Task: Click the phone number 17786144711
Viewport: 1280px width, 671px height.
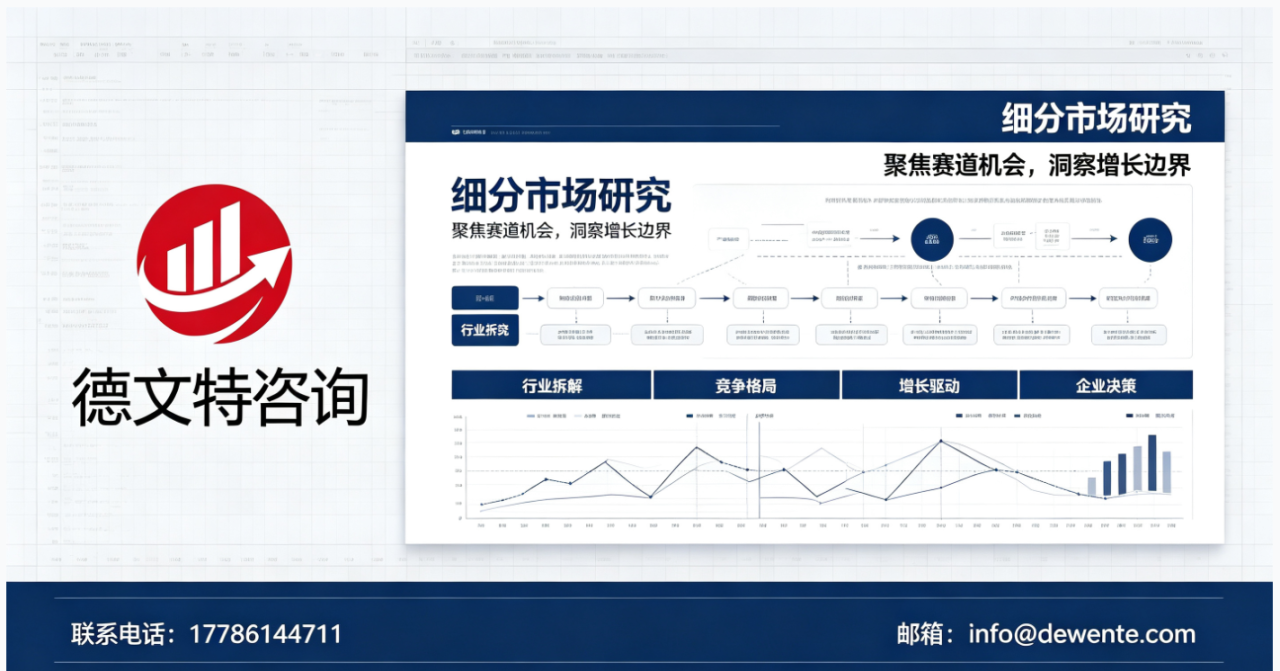Action: coord(265,634)
